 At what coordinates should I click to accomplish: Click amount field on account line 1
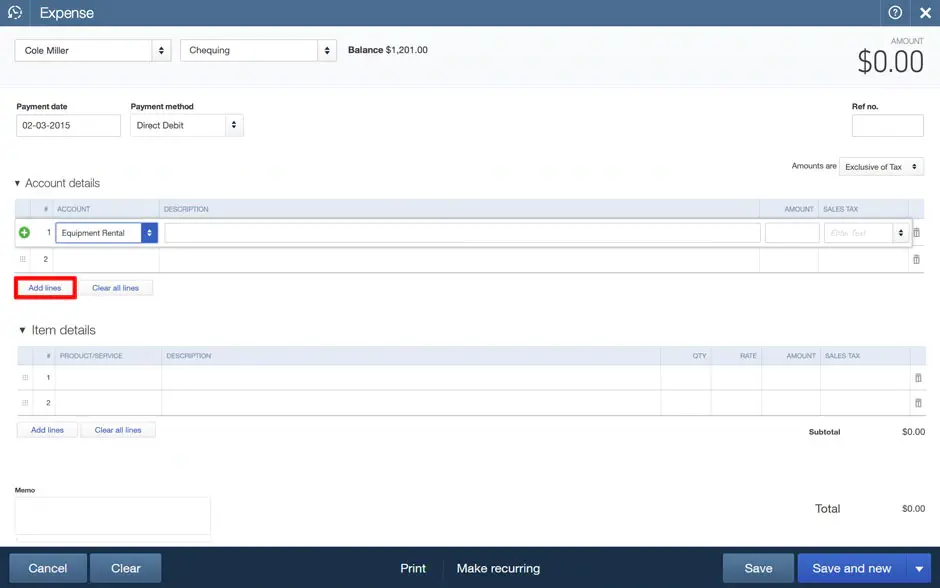click(x=792, y=233)
